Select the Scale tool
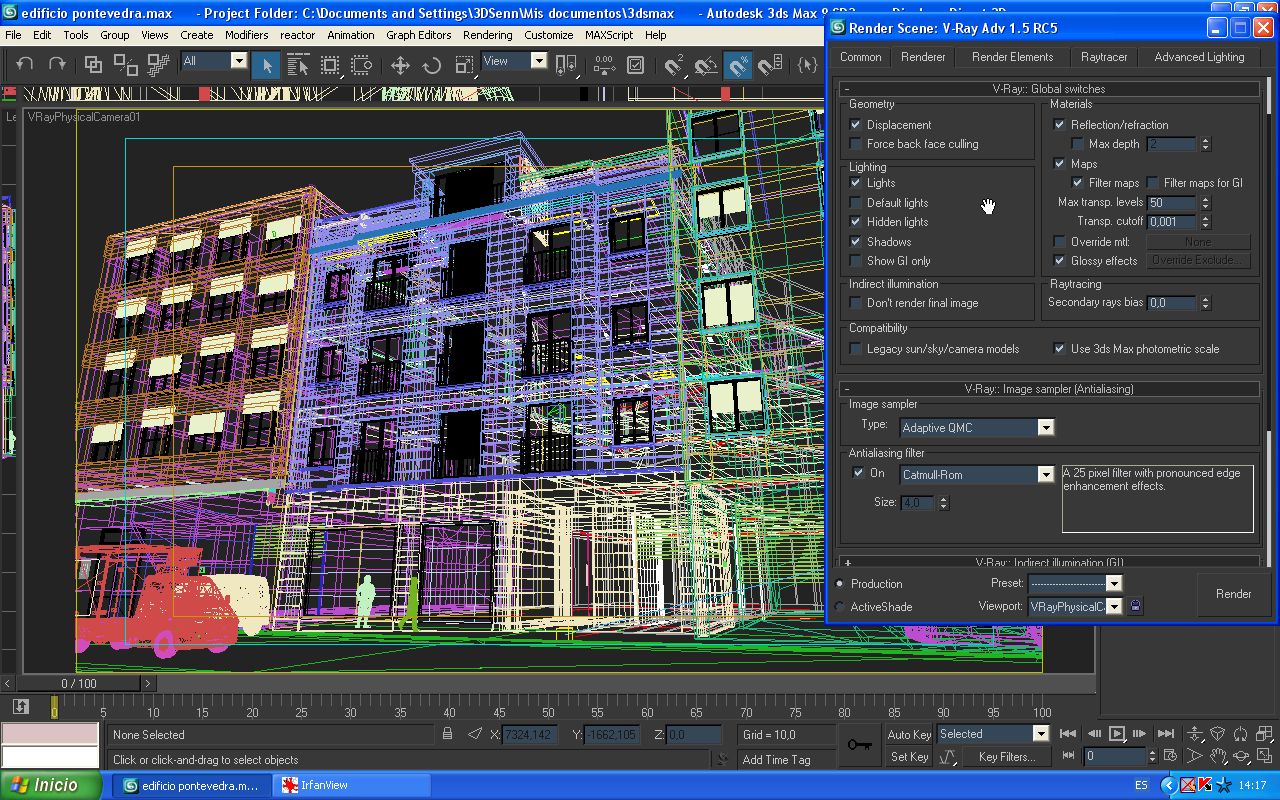The image size is (1280, 800). pyautogui.click(x=464, y=66)
